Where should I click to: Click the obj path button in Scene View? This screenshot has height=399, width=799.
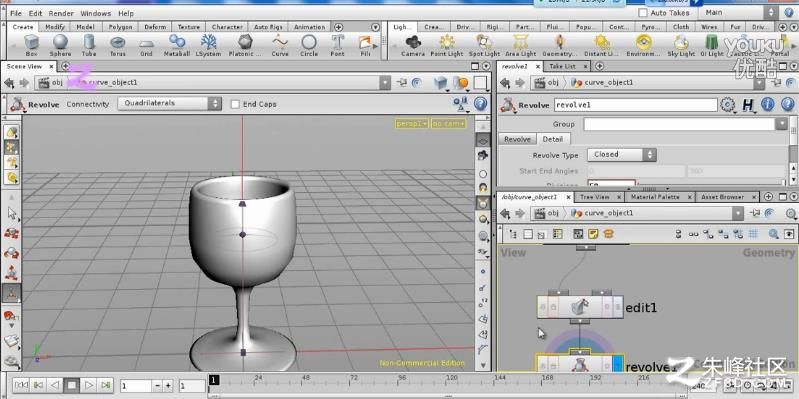click(51, 83)
